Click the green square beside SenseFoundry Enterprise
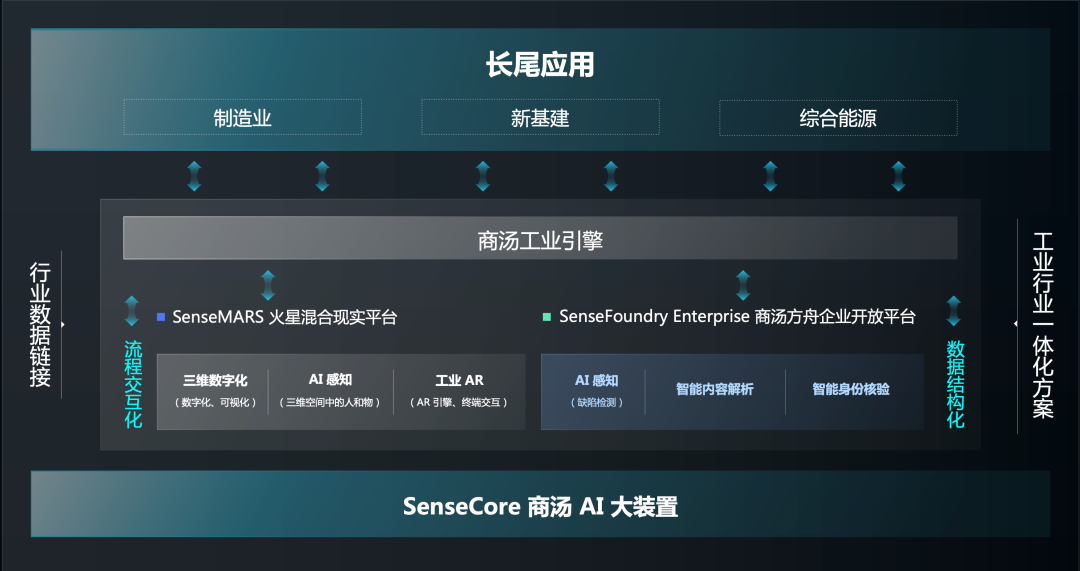The image size is (1080, 571). [547, 317]
